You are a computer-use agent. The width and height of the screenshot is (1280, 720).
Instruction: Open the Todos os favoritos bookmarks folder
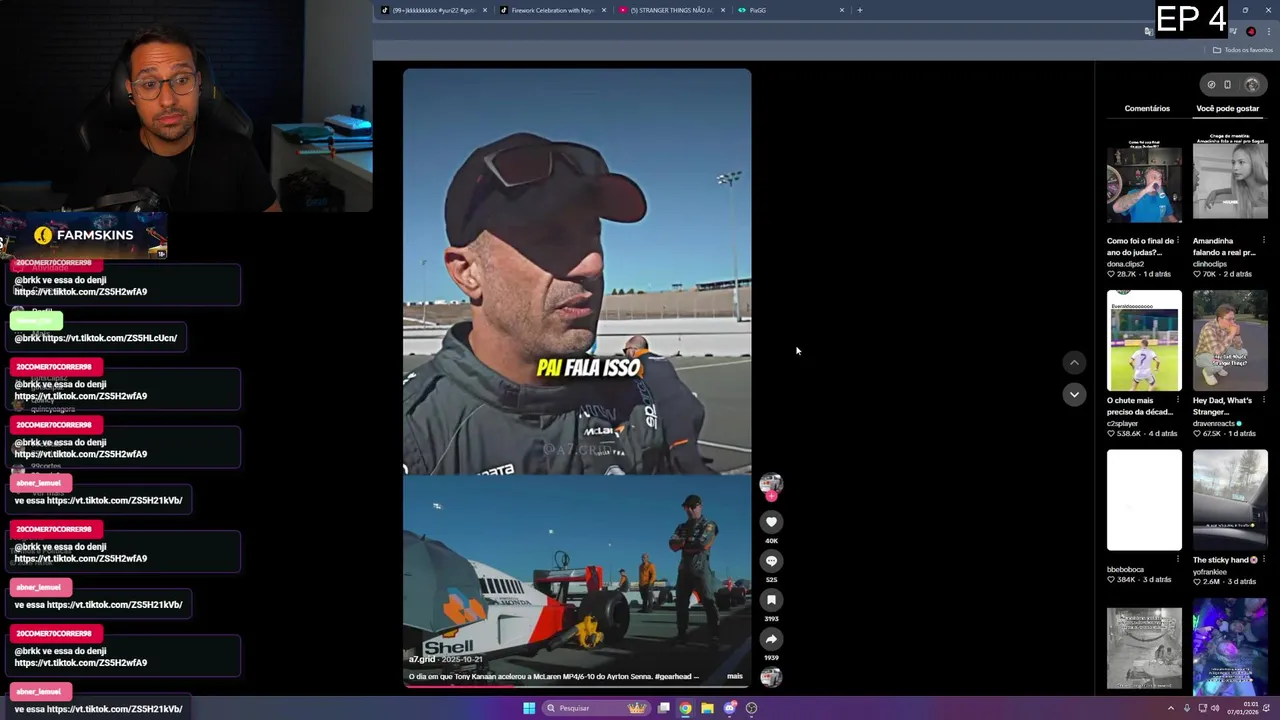[x=1243, y=50]
